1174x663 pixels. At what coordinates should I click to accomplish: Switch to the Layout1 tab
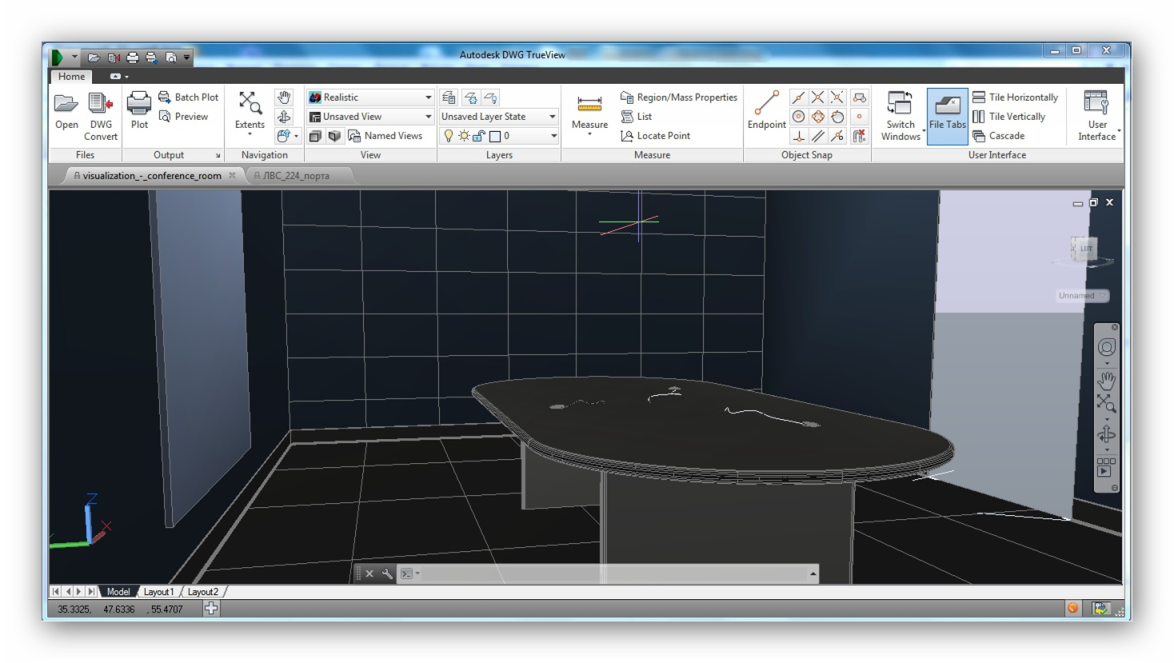(x=158, y=592)
